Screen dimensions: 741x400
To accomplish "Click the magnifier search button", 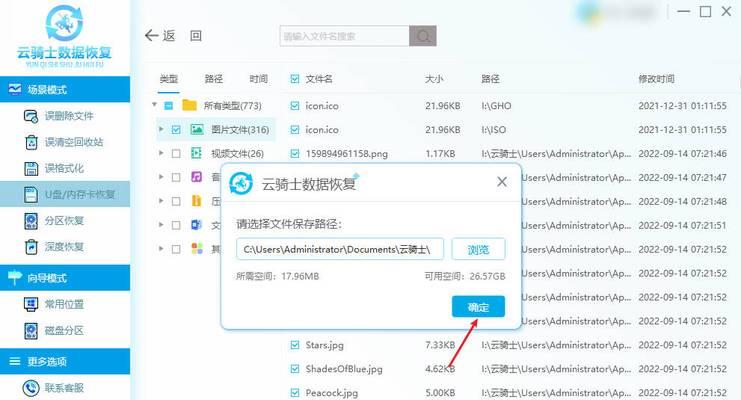I will click(x=423, y=36).
